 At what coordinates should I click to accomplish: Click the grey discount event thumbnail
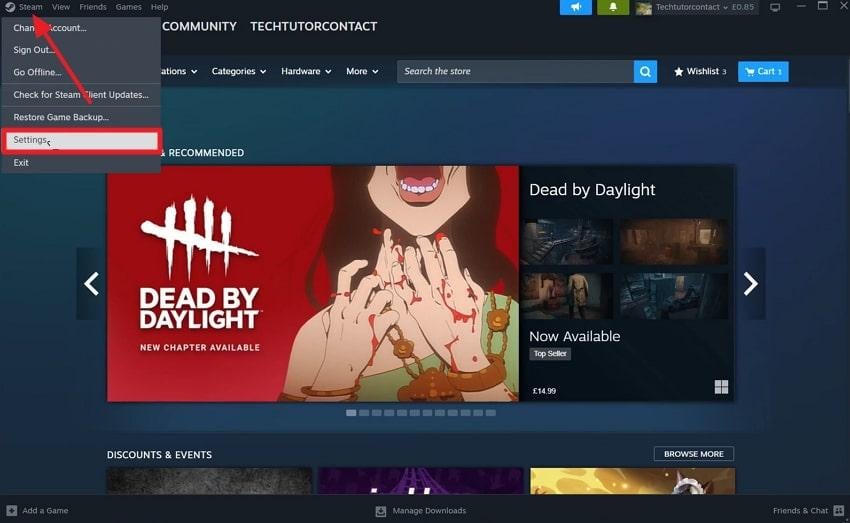point(209,481)
